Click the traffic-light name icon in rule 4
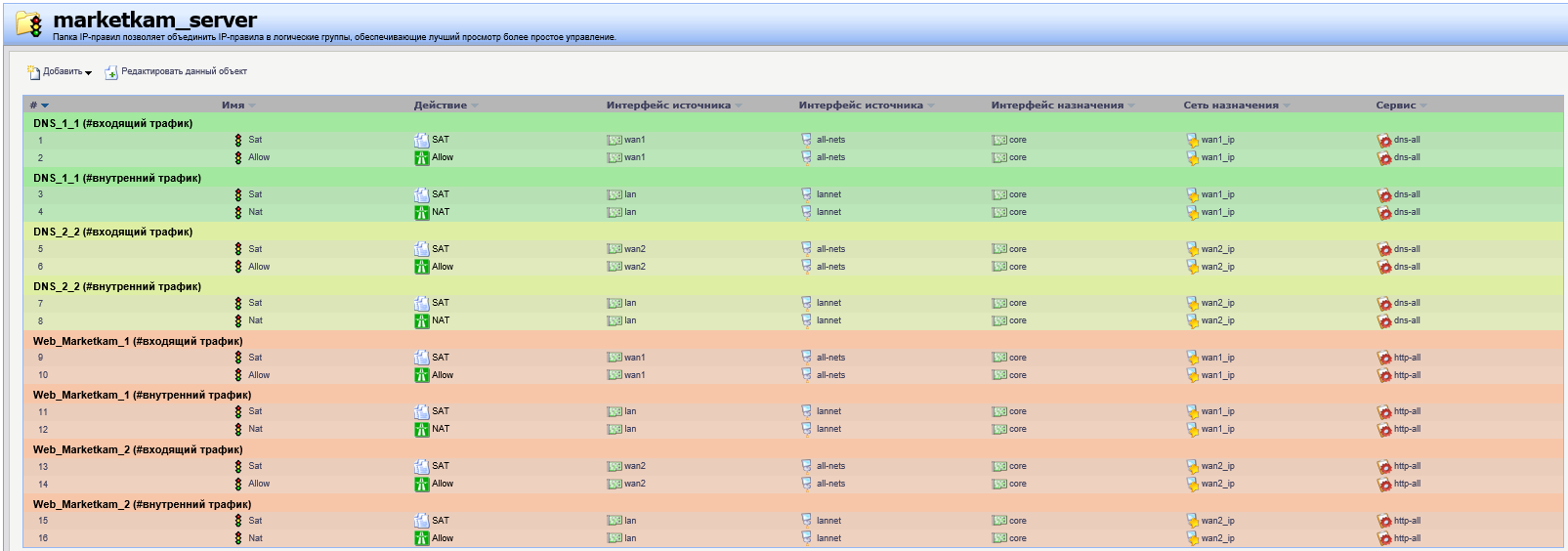Viewport: 1568px width, 551px height. (x=238, y=212)
